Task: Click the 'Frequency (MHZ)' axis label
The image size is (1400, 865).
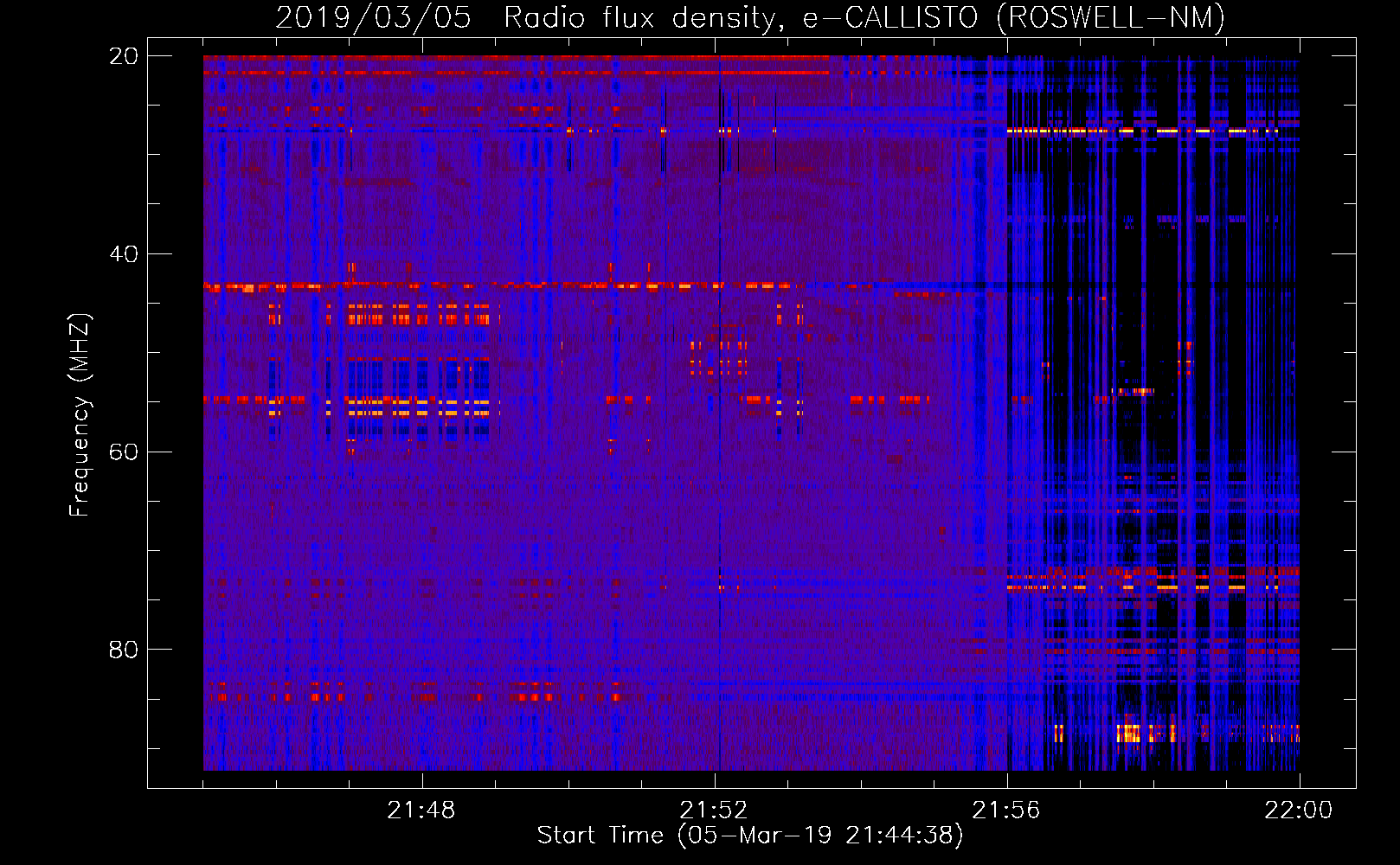Action: coord(80,415)
